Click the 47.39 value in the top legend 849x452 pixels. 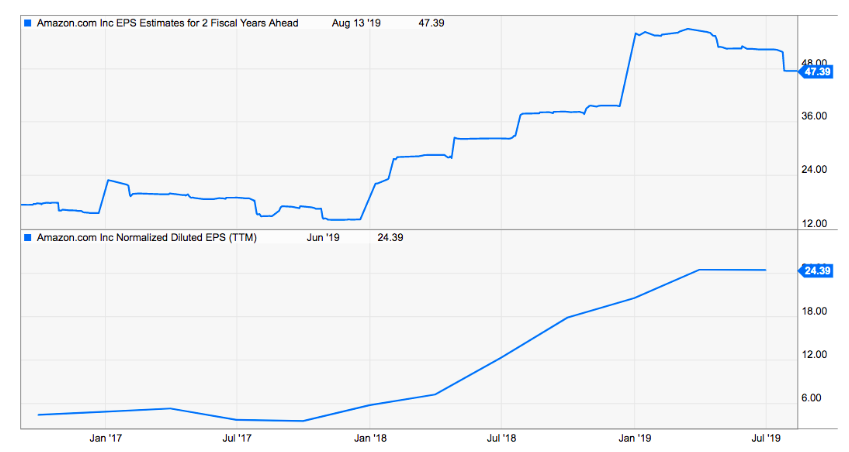(432, 23)
